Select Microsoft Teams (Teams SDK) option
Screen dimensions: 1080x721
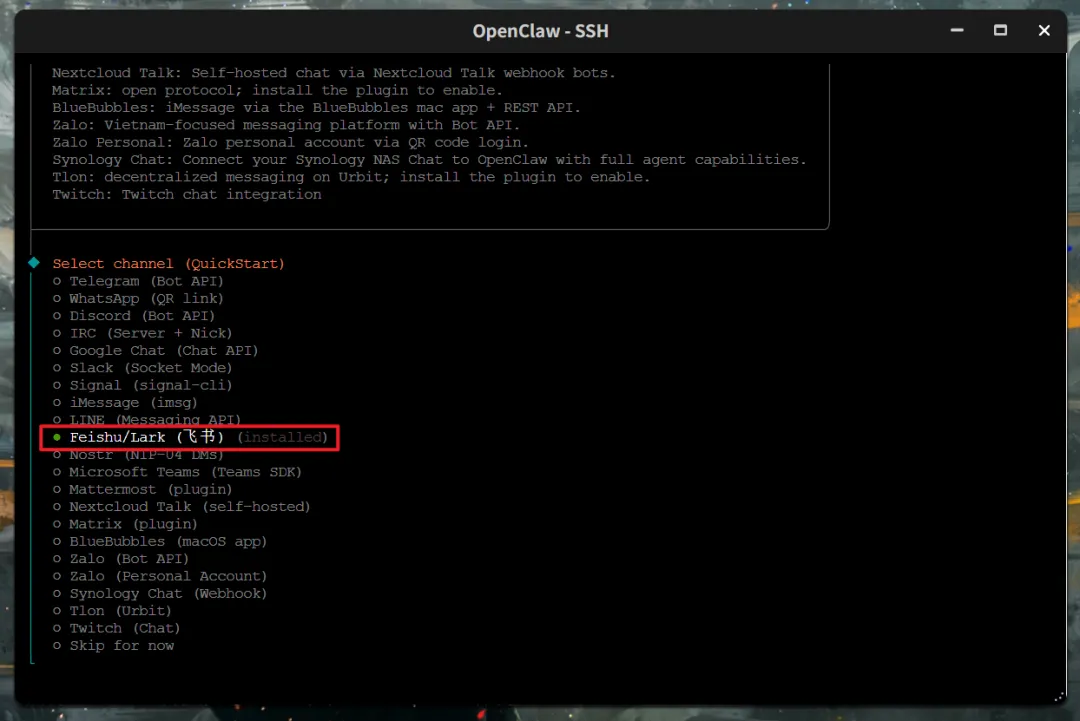[x=178, y=472]
